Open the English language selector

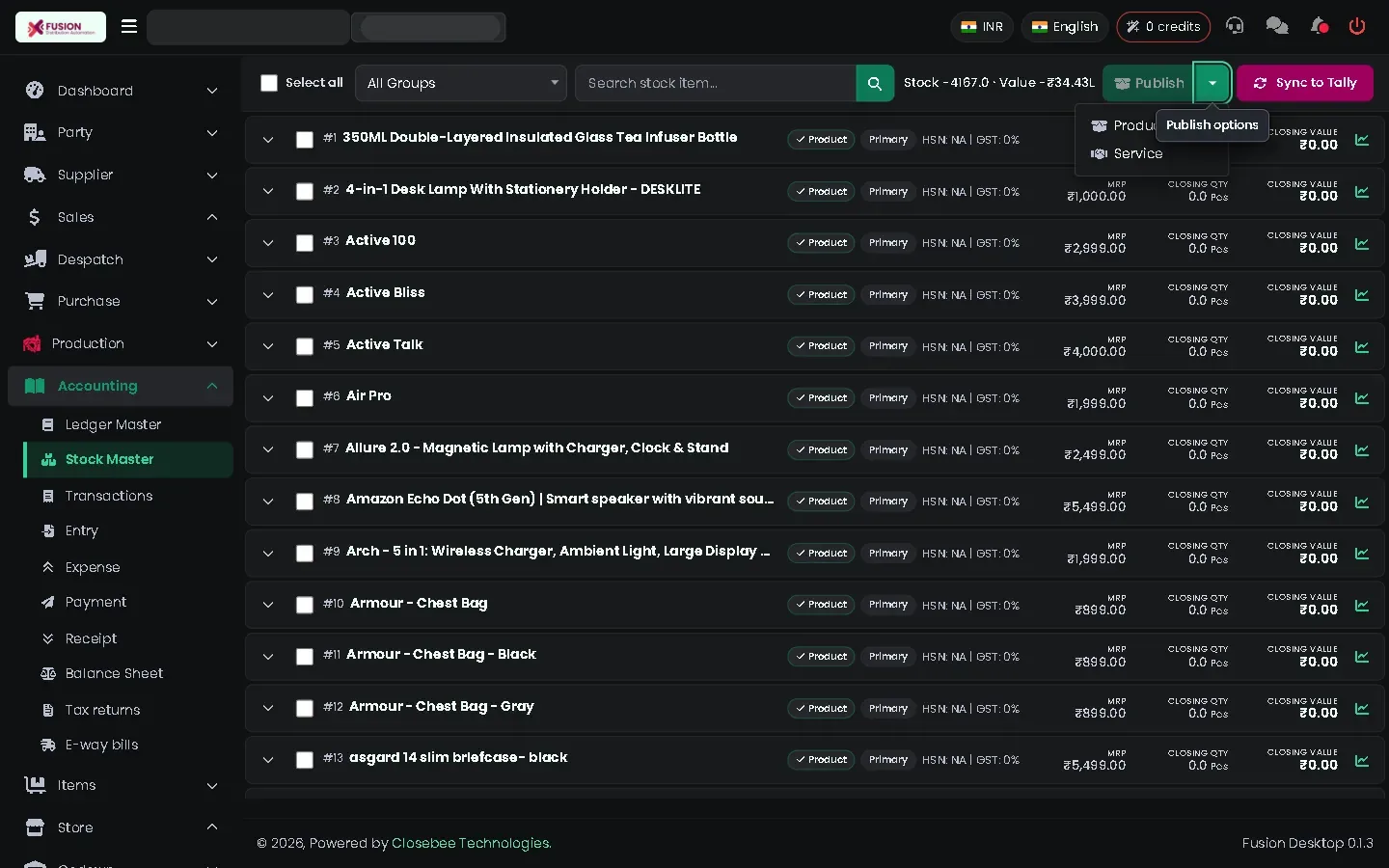[x=1065, y=27]
